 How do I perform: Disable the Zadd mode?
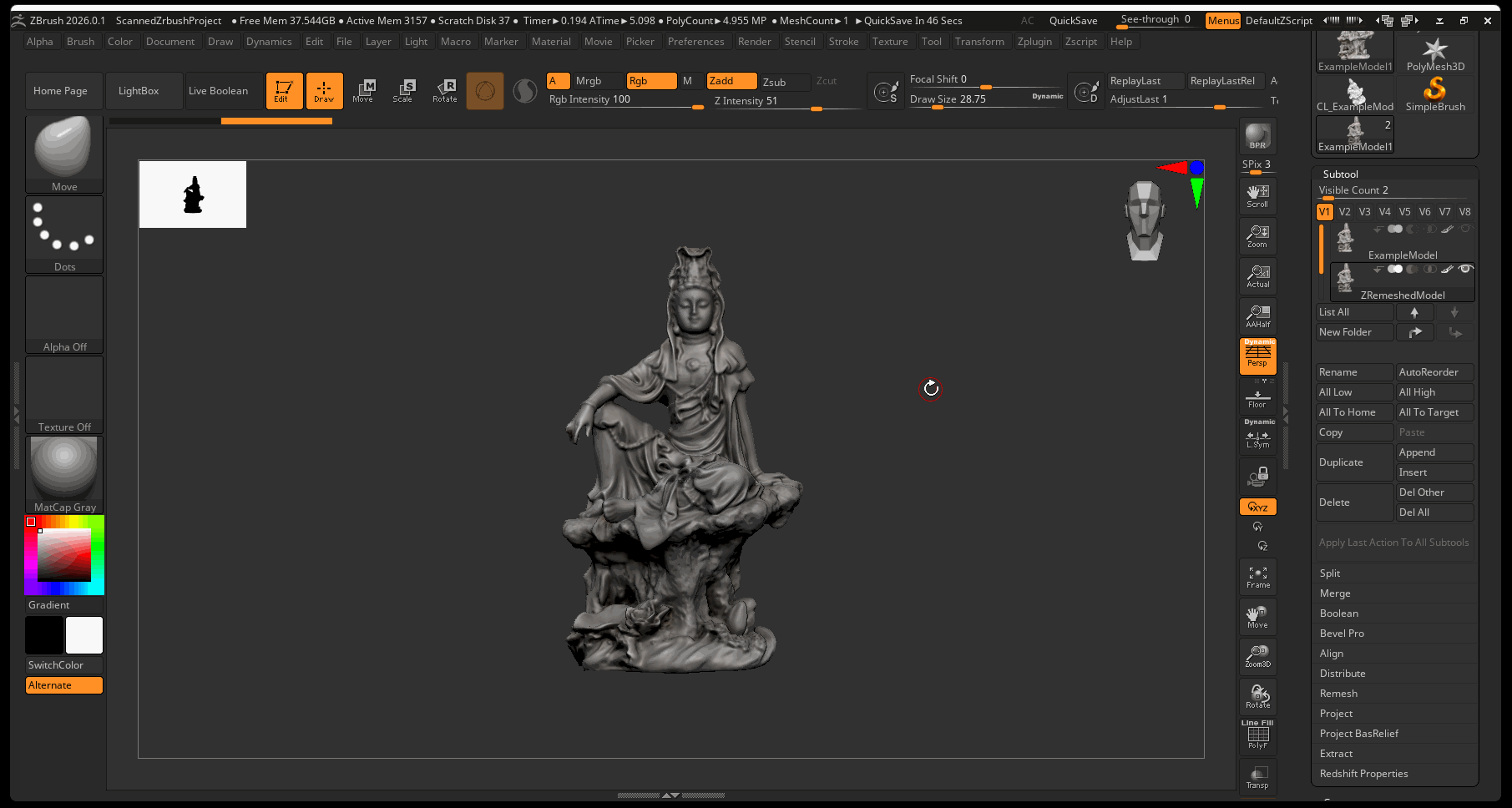(731, 81)
